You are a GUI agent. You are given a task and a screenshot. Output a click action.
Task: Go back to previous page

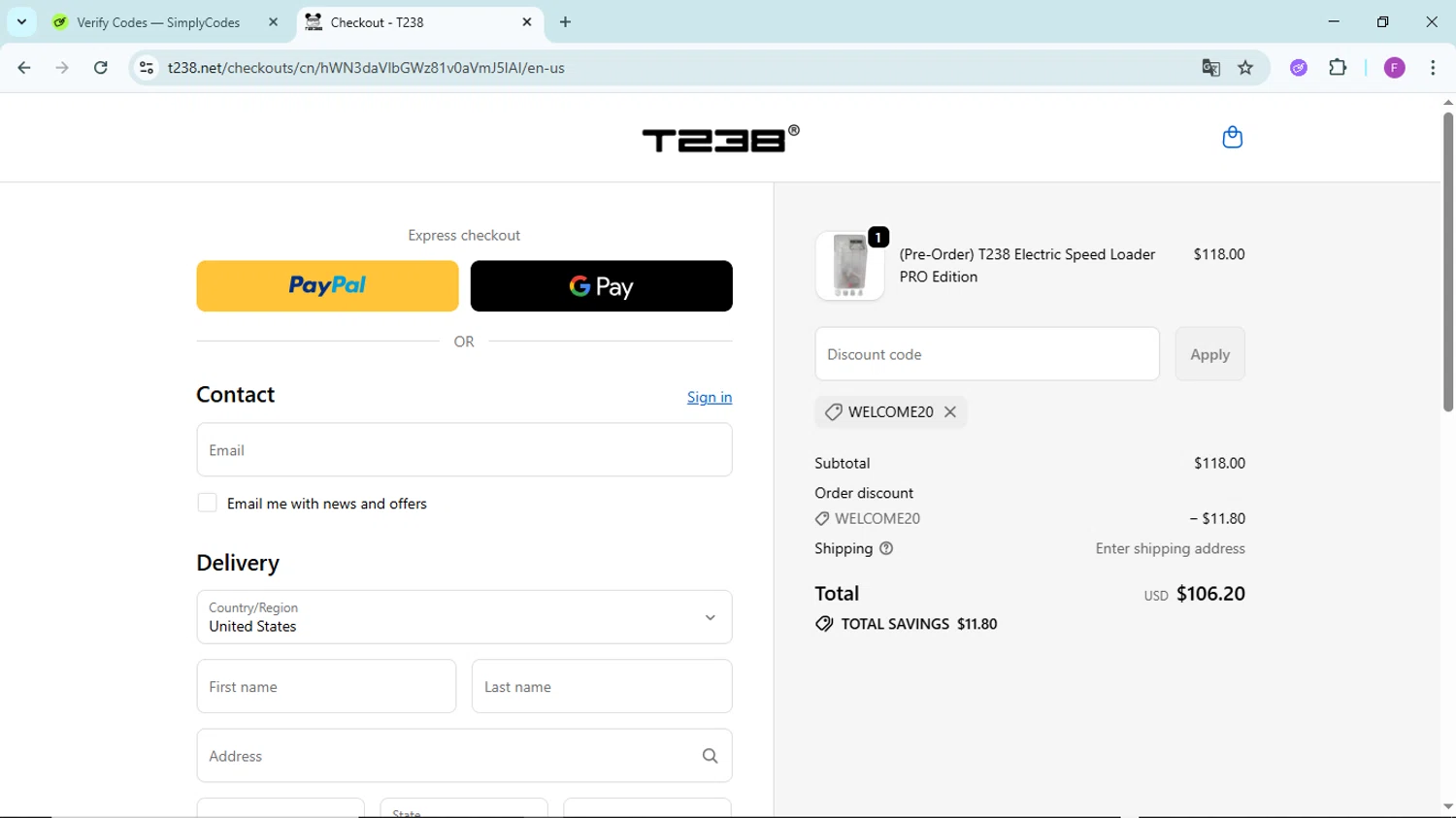click(x=24, y=68)
